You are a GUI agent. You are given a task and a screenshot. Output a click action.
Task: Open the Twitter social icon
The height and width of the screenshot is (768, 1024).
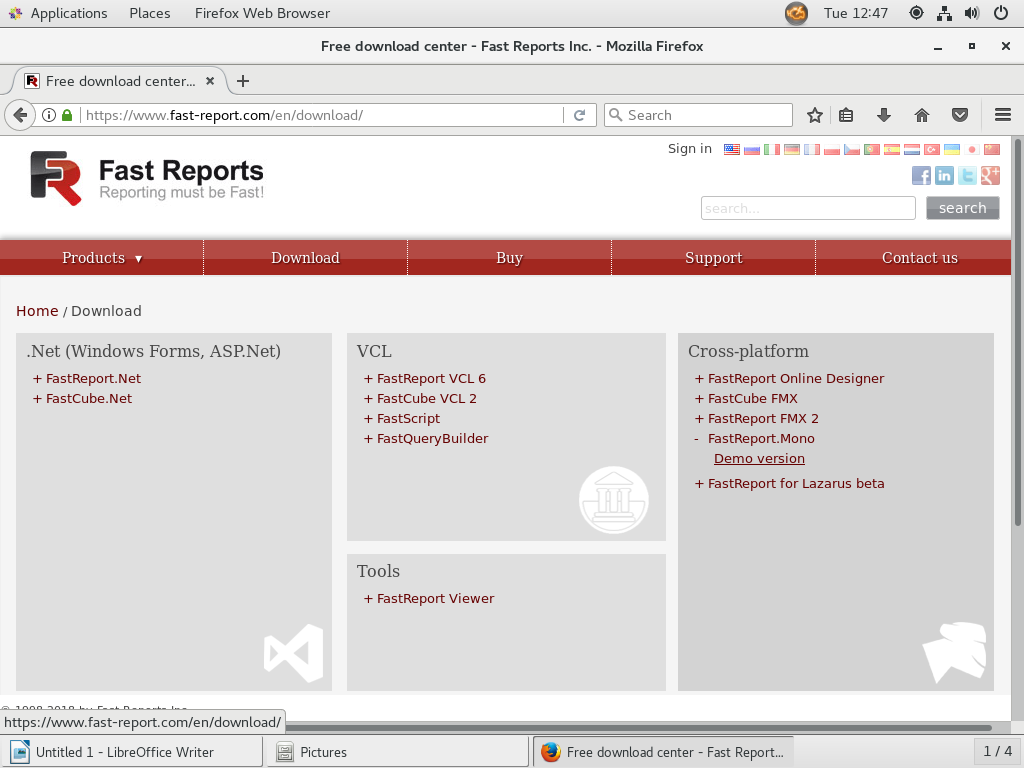pos(967,175)
